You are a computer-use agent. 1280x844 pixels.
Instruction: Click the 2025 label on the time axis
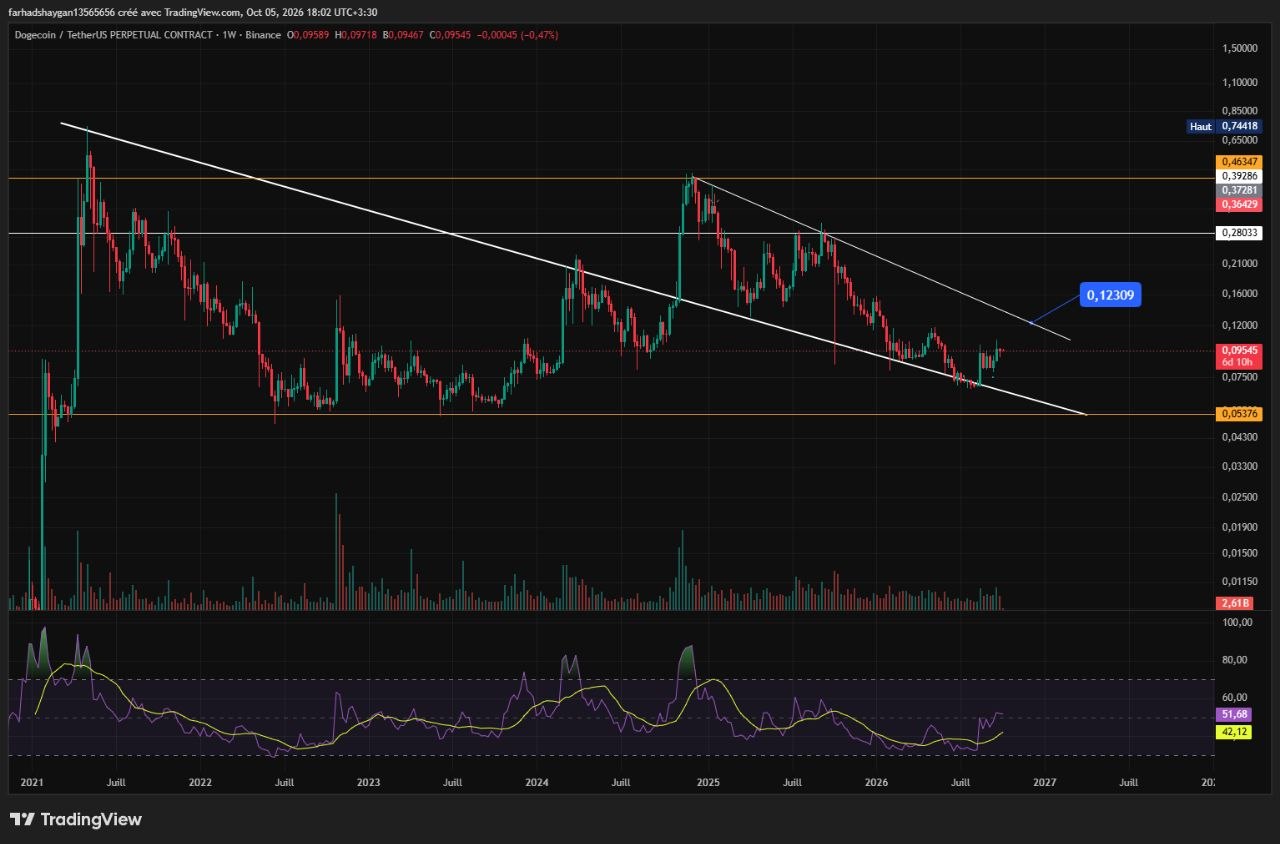coord(708,782)
